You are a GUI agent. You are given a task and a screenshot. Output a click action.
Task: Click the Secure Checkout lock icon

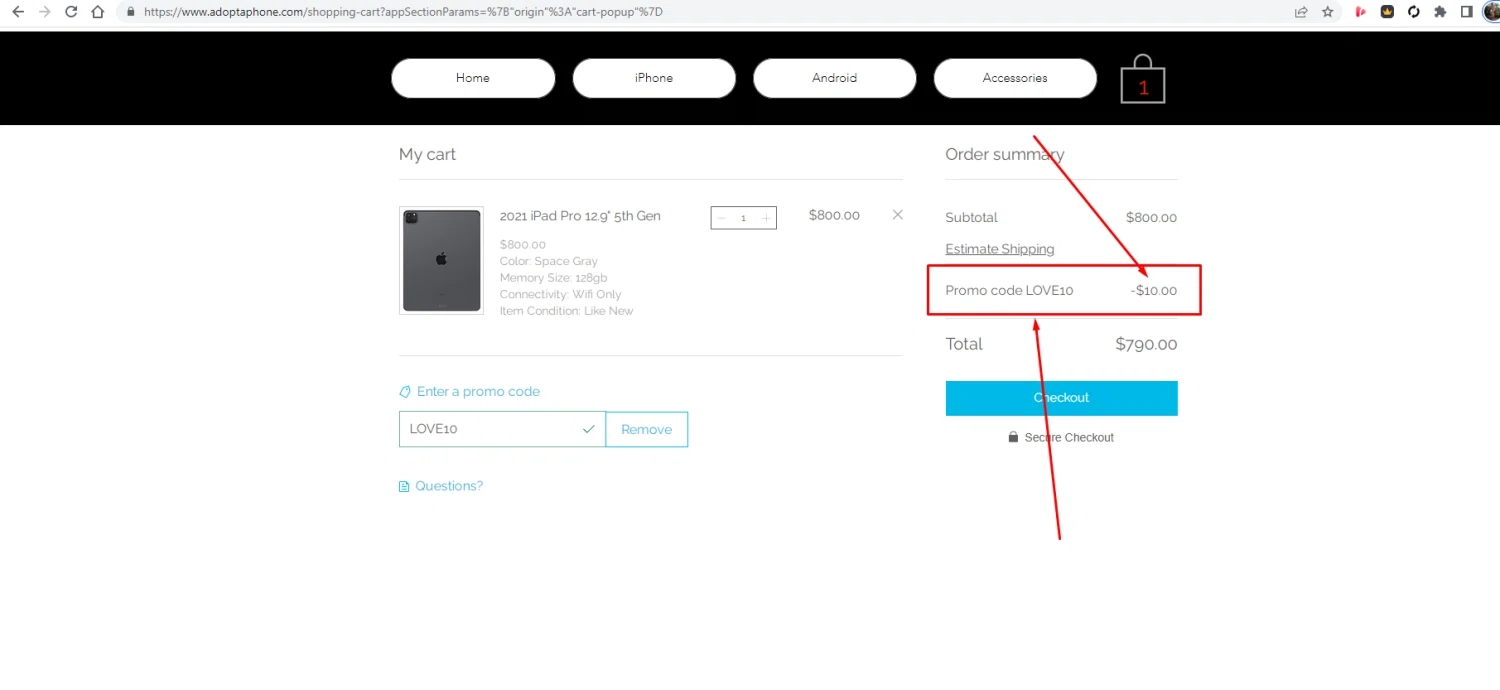1013,437
